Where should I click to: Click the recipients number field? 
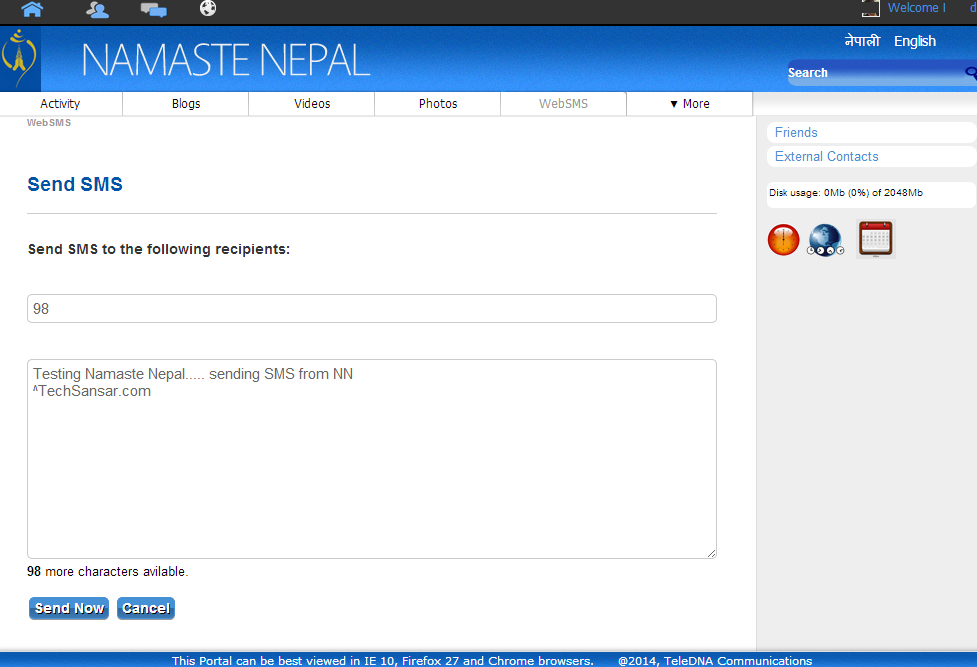pos(372,309)
